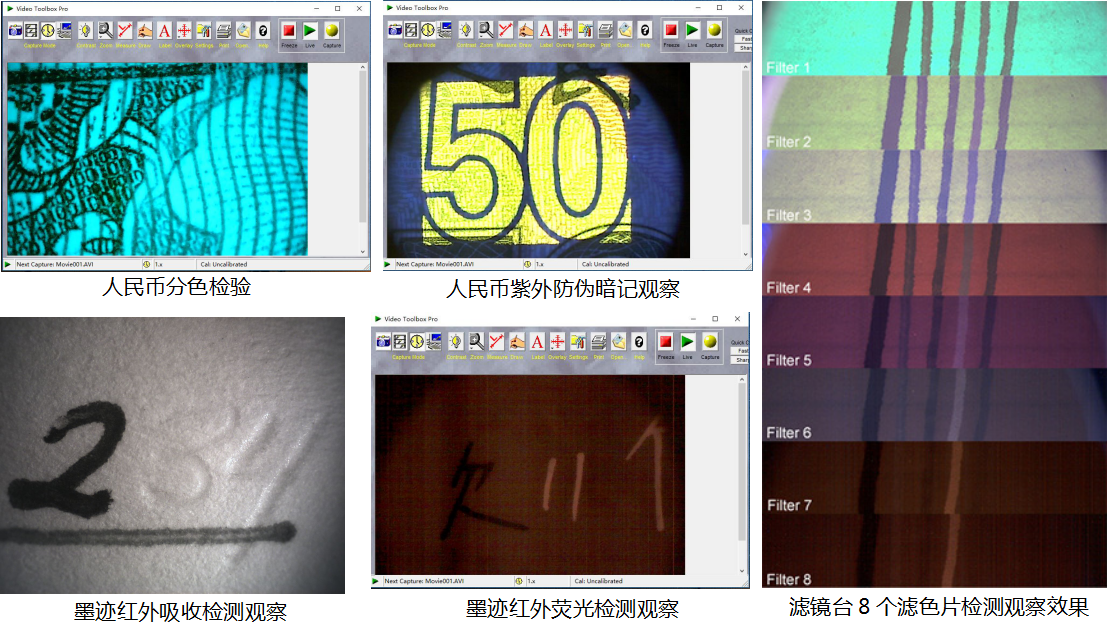Open Contrast tool in yellow '50' window

pos(466,30)
